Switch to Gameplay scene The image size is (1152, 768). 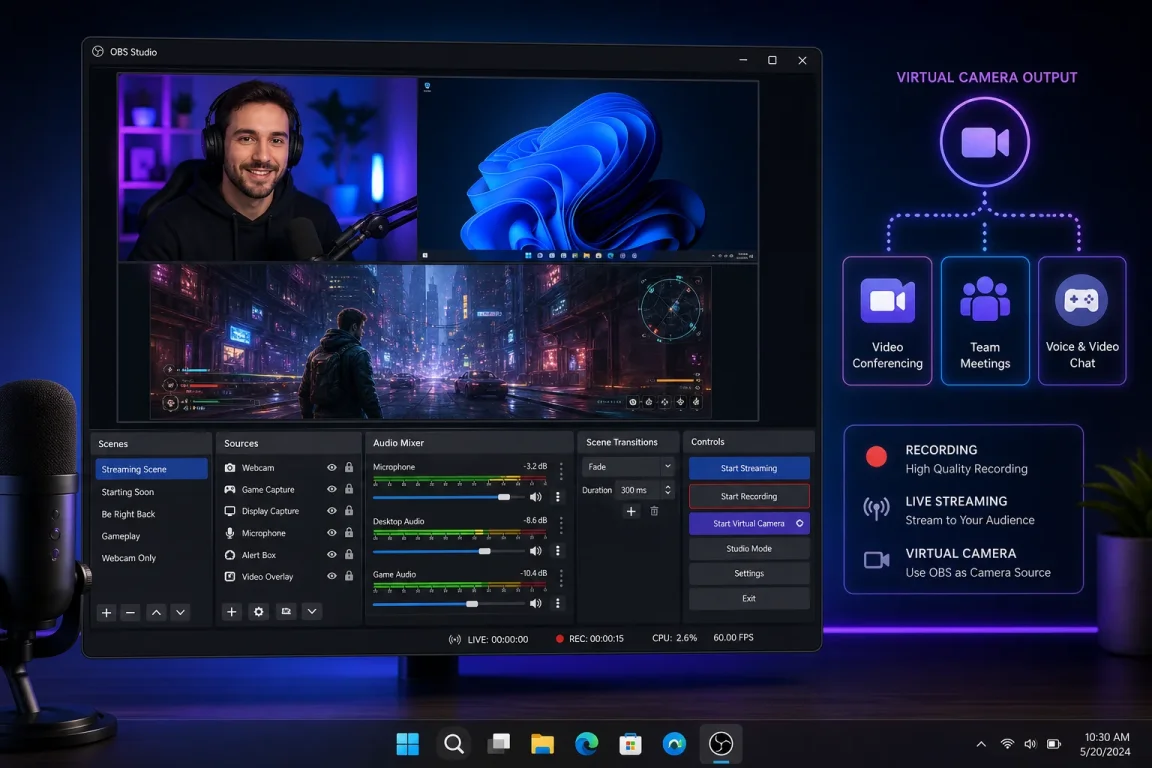151,536
